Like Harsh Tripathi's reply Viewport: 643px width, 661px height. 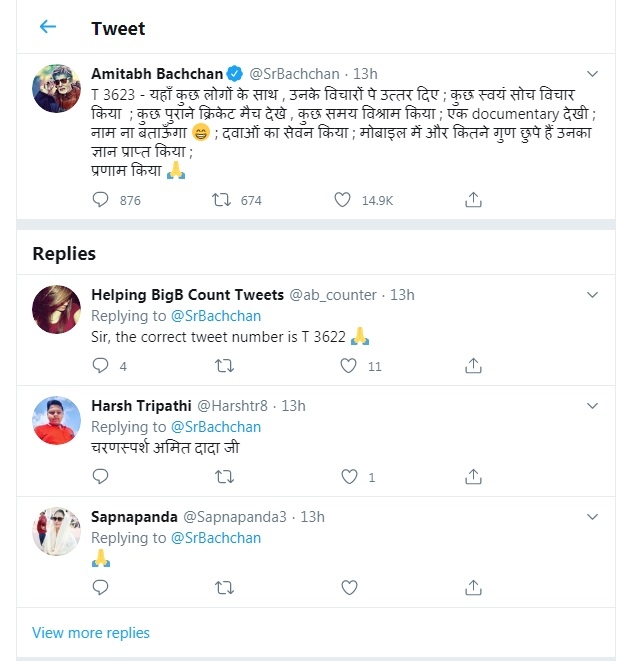pyautogui.click(x=348, y=477)
